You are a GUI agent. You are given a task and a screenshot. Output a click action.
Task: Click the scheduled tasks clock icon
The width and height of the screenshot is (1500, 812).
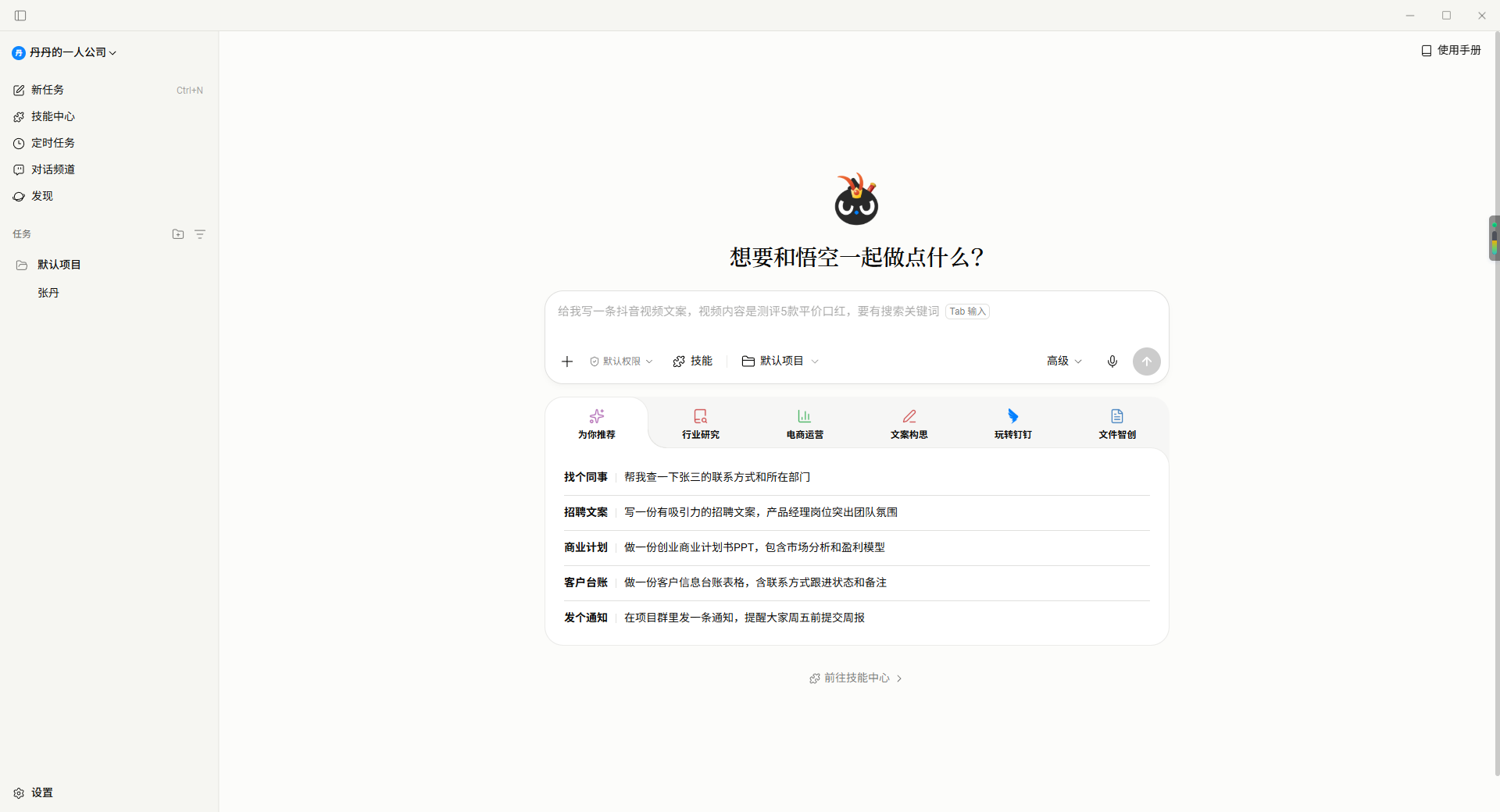click(19, 144)
